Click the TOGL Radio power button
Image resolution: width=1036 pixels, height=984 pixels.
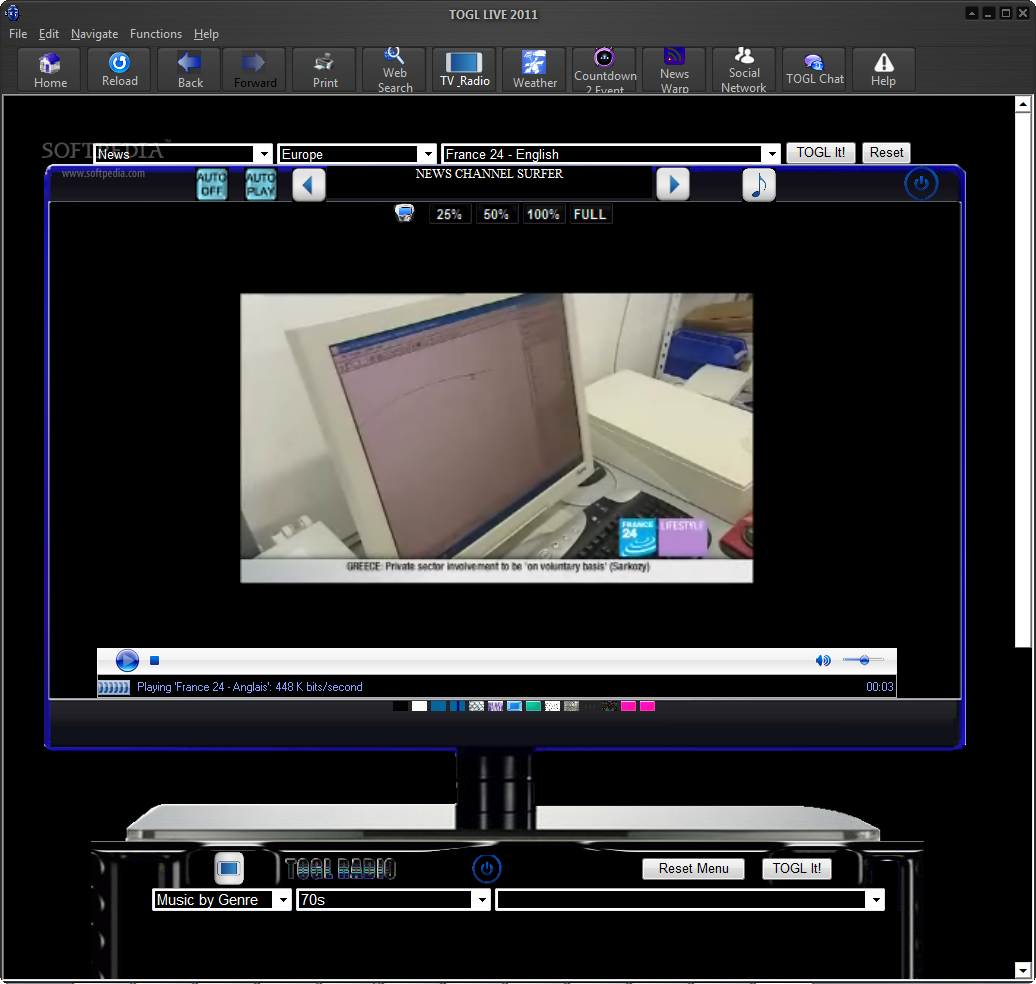point(486,868)
